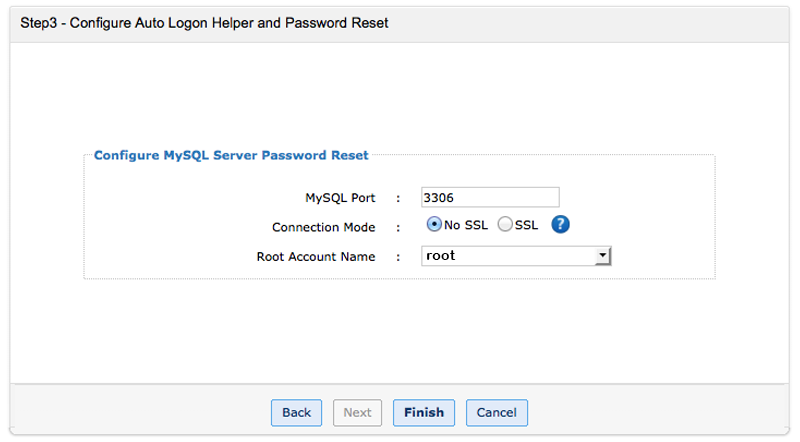Click the "No SSL" option label text
This screenshot has width=800, height=442.
[466, 225]
